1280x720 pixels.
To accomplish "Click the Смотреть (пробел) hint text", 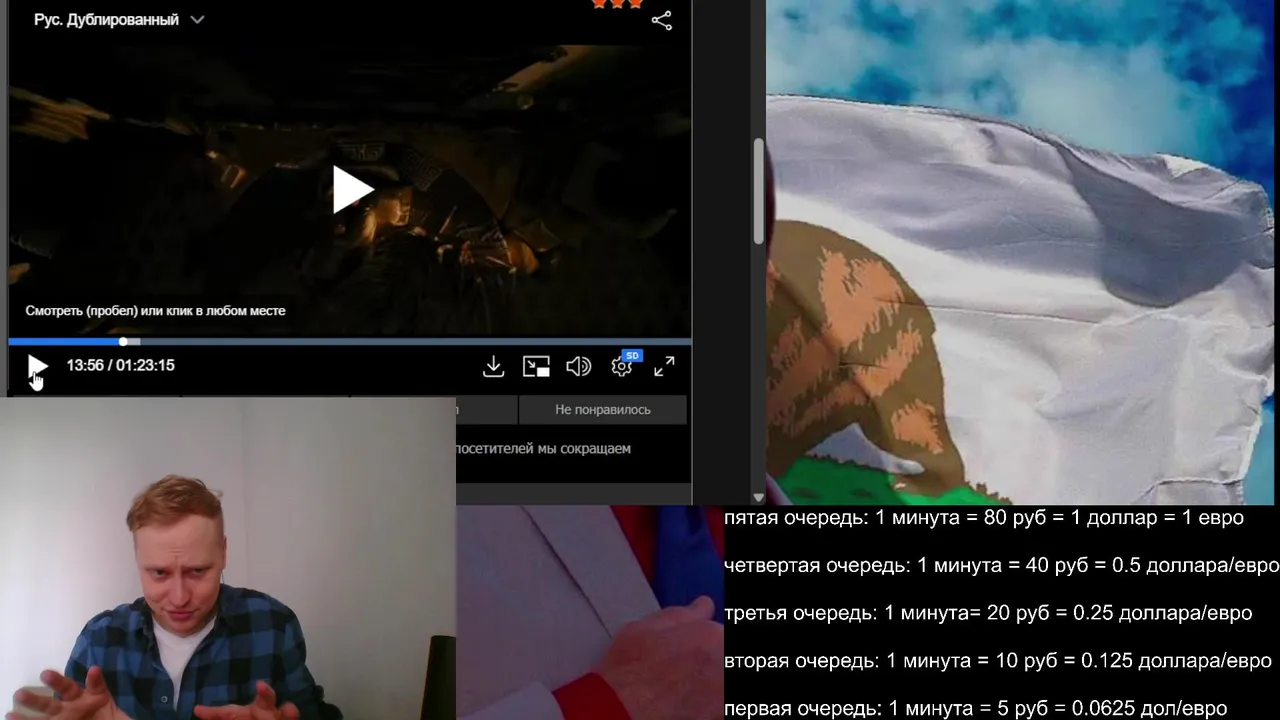I will [155, 311].
